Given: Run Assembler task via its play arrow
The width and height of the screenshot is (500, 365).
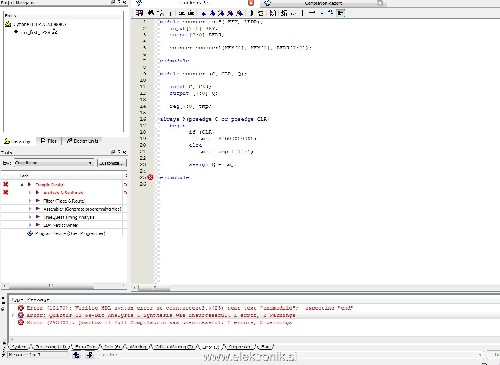Looking at the screenshot, I should (38, 209).
